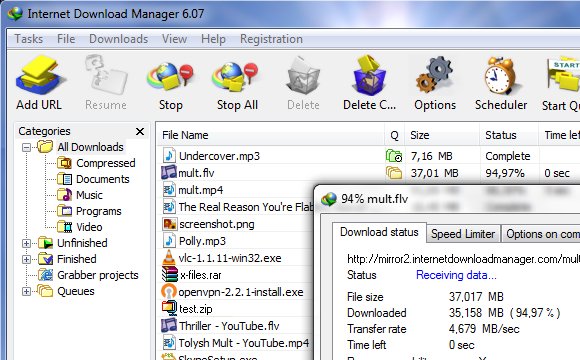Click the Compressed category folder icon
The width and height of the screenshot is (580, 360).
pyautogui.click(x=65, y=163)
